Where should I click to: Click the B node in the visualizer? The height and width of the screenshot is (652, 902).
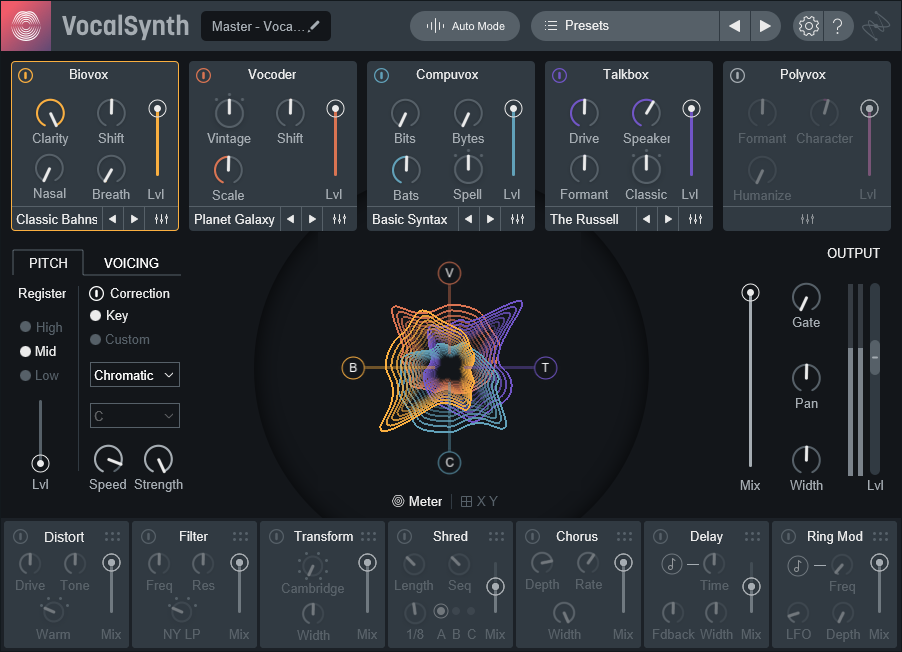(353, 368)
